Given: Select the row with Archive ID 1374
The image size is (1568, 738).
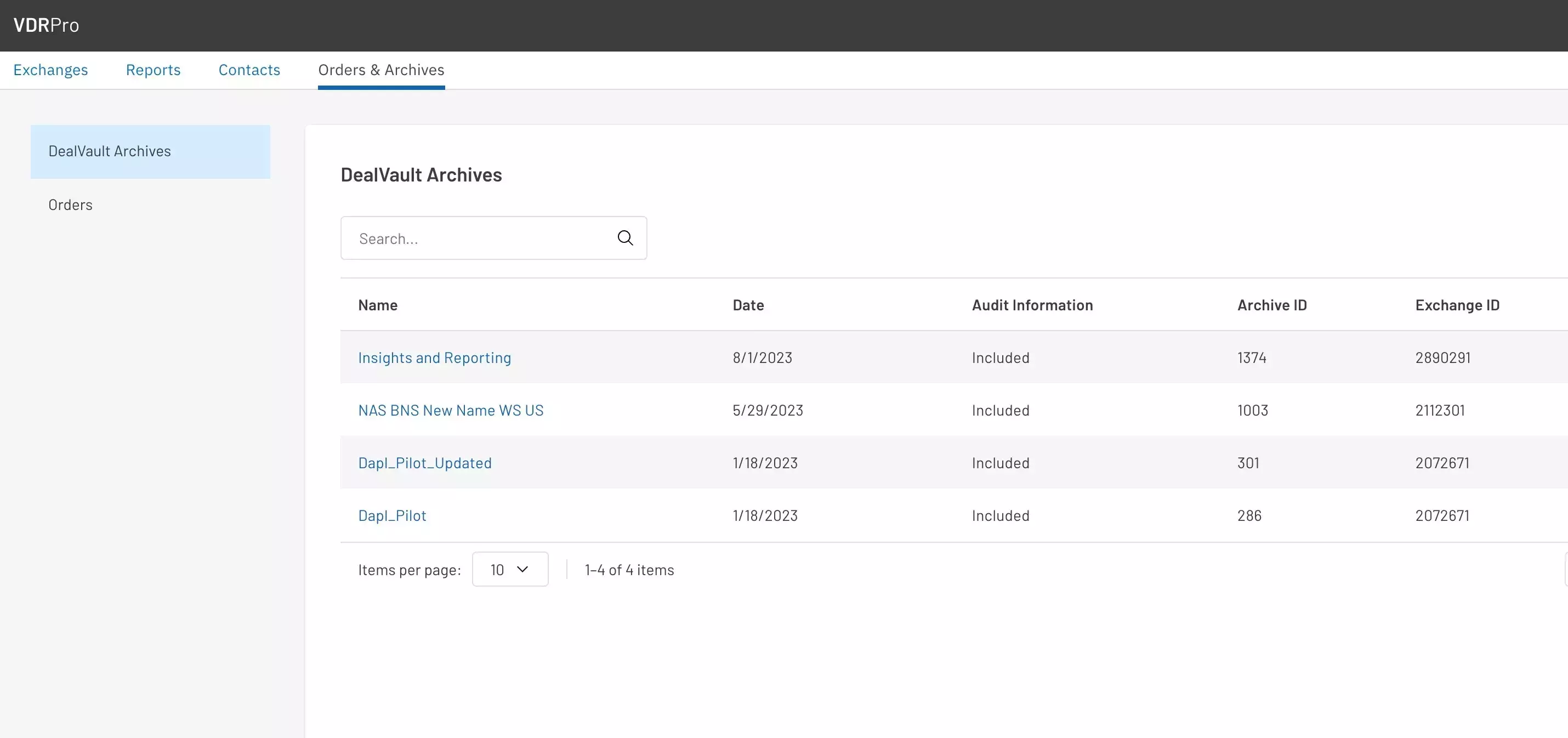Looking at the screenshot, I should 1252,358.
